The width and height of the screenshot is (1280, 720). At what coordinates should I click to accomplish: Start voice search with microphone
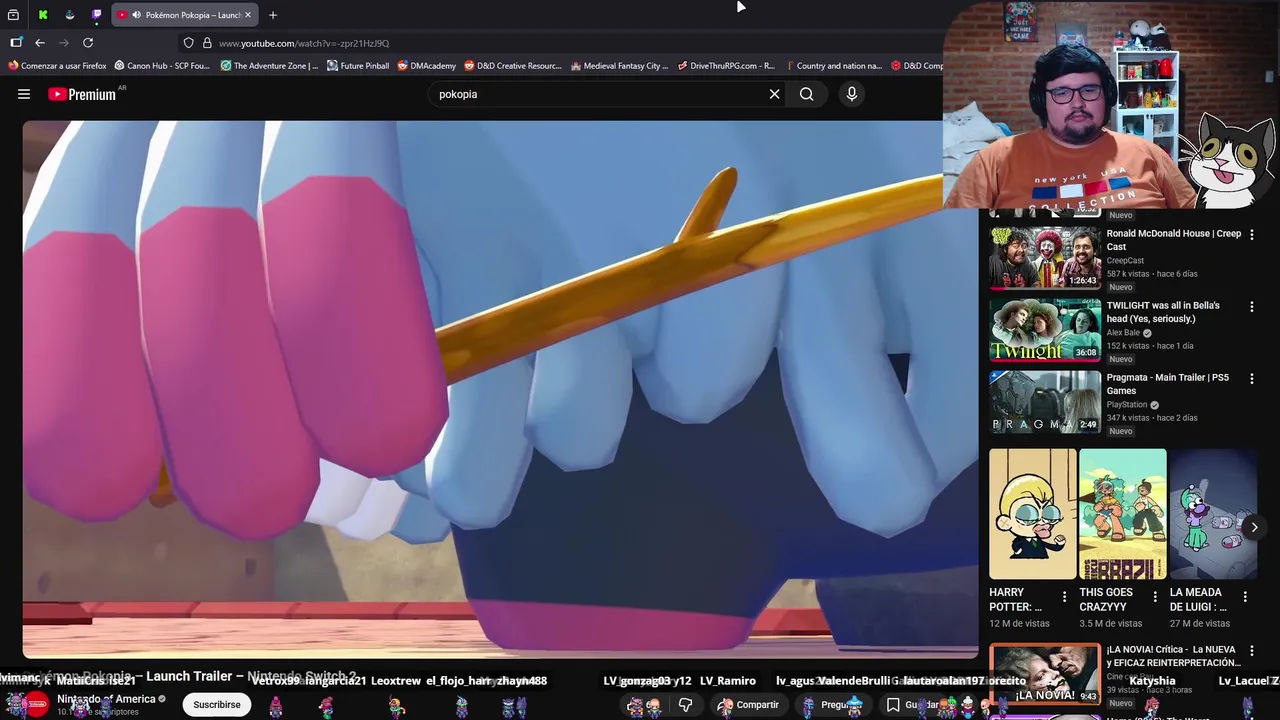pos(852,94)
